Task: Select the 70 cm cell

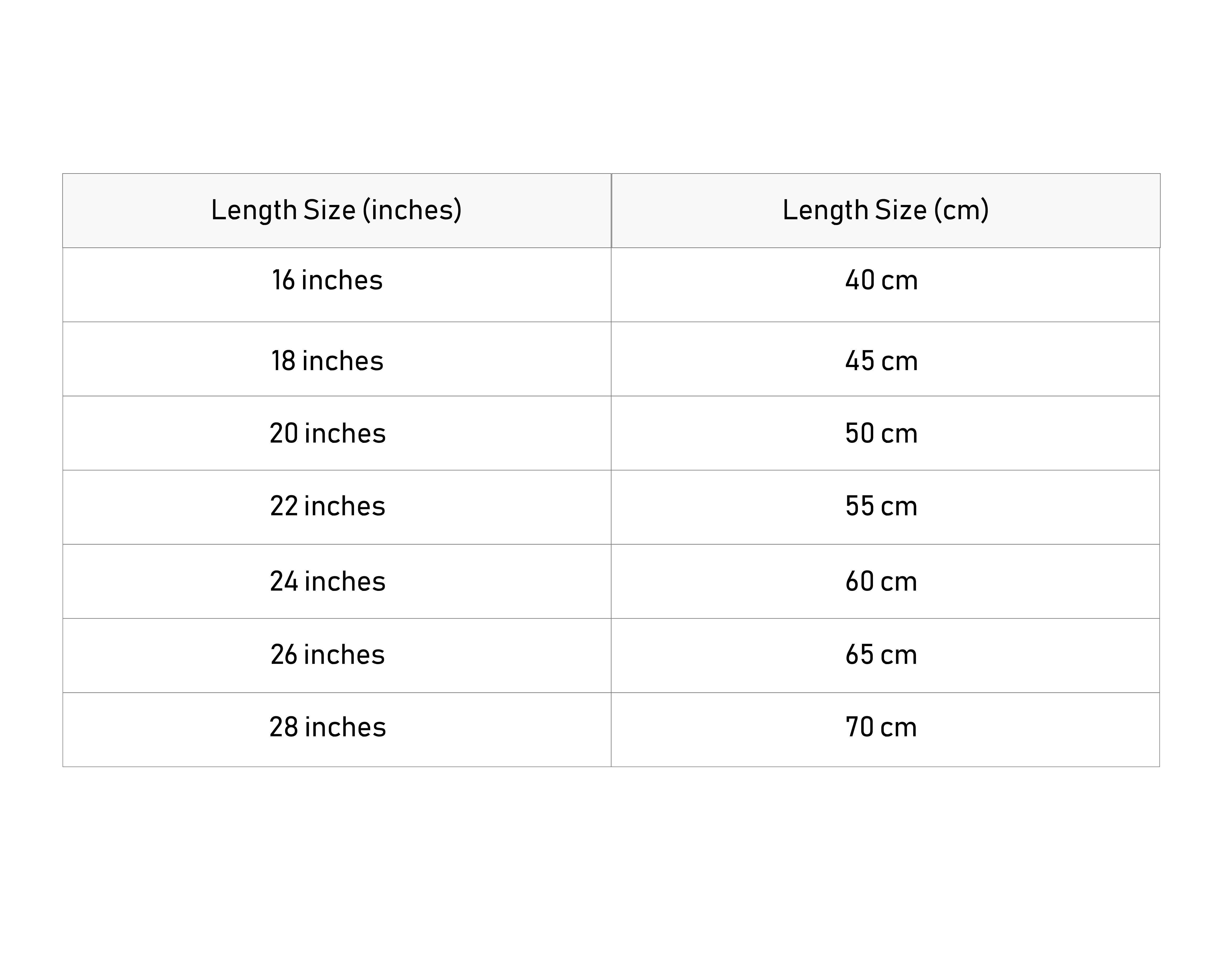Action: pos(886,730)
